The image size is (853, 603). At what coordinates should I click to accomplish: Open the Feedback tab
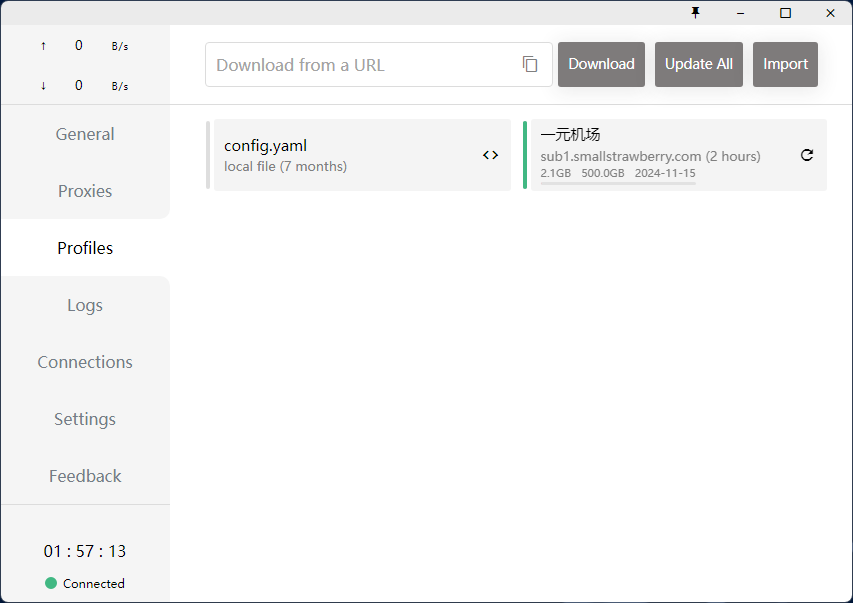pos(85,476)
